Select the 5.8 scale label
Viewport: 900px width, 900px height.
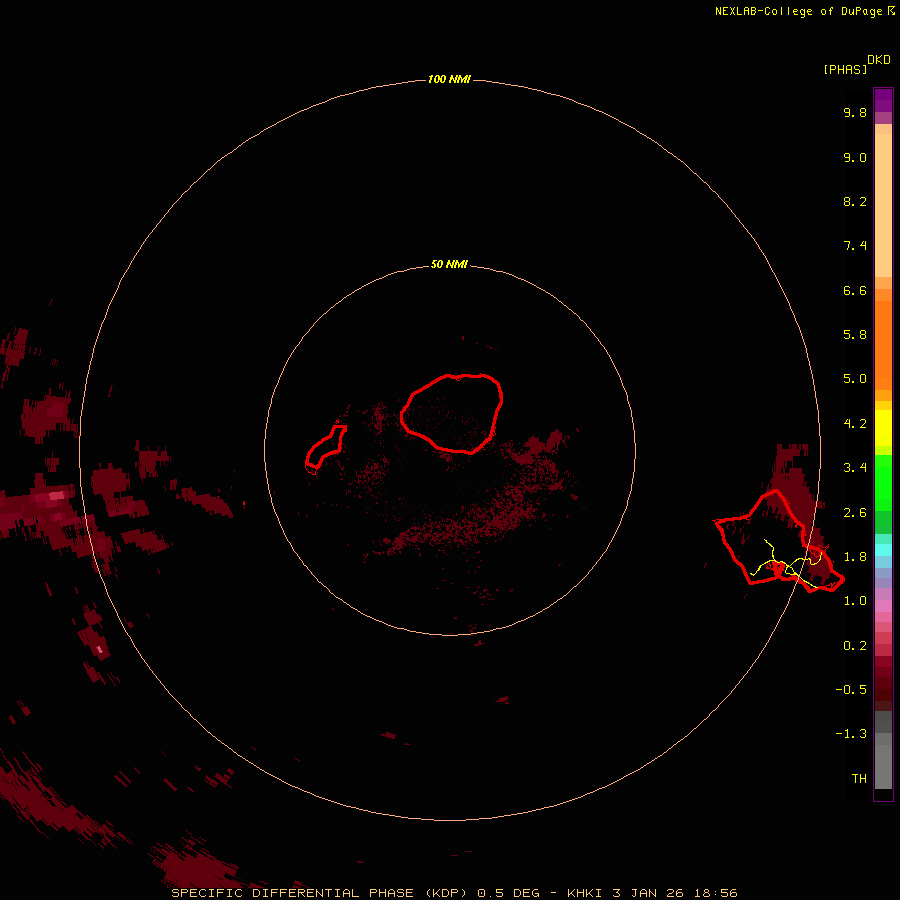pyautogui.click(x=855, y=334)
